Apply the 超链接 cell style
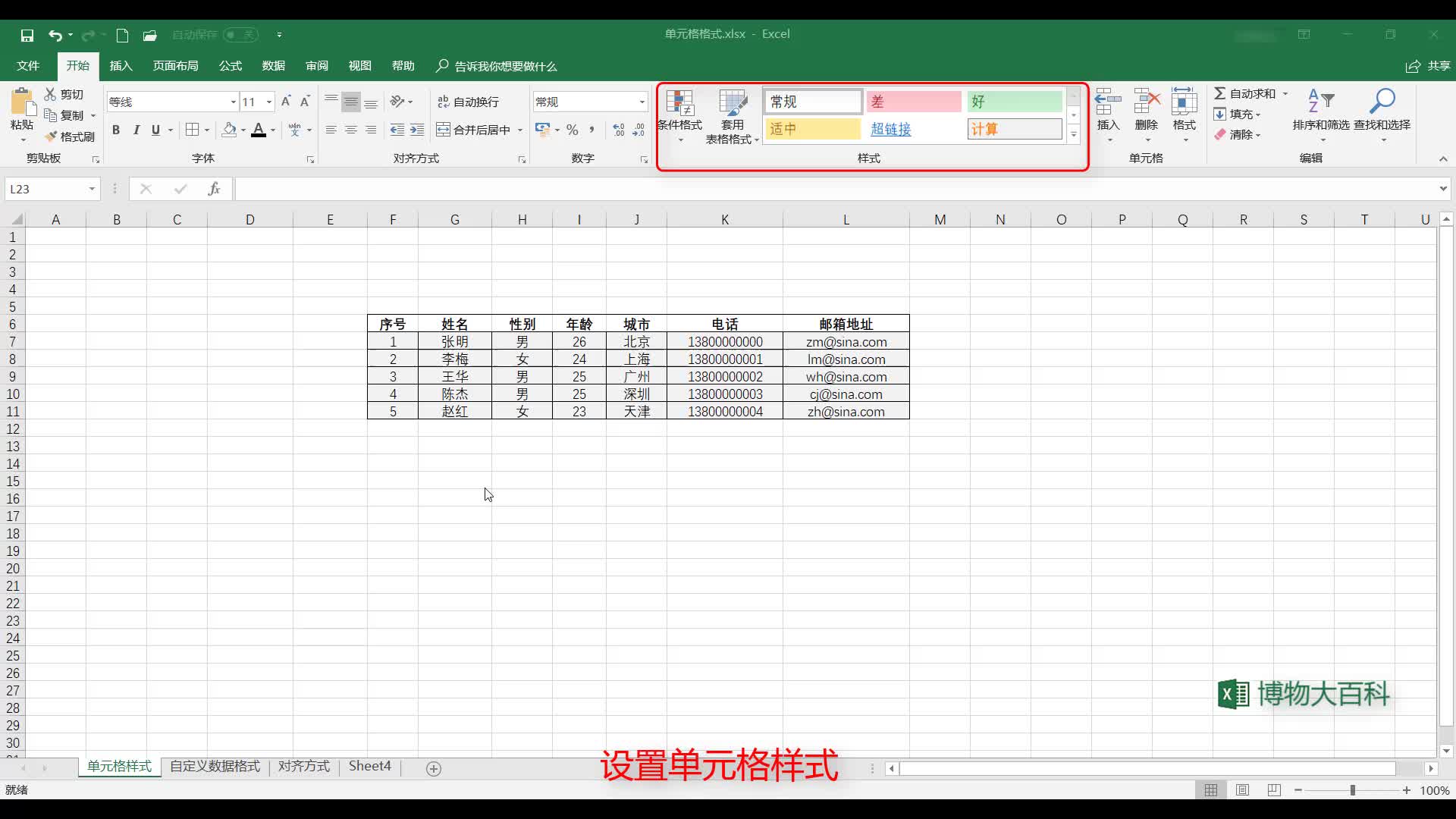Viewport: 1456px width, 819px height. click(891, 129)
